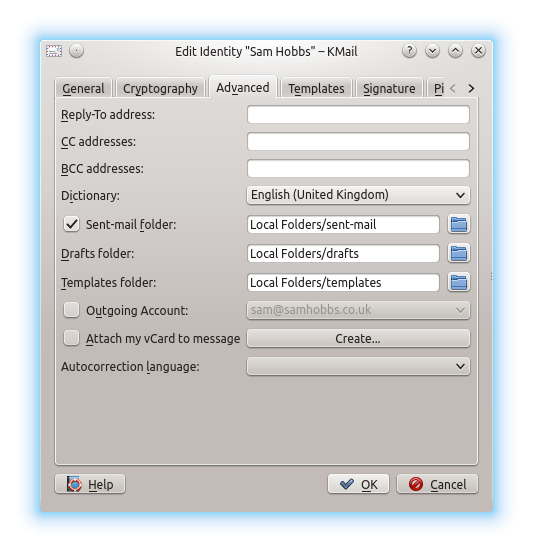
Task: Click the pin-on-all-desktops round button in the title bar
Action: coord(76,51)
